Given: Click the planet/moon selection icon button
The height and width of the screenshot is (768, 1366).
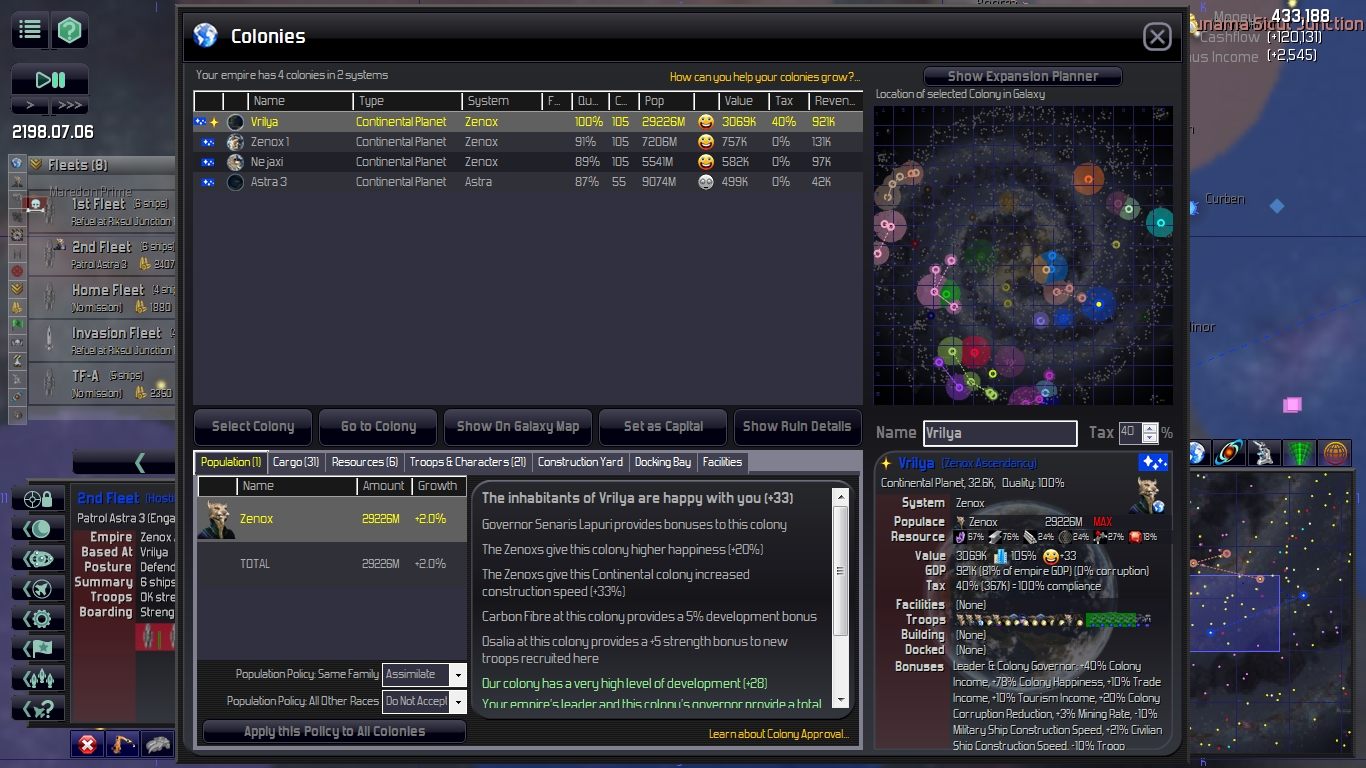Looking at the screenshot, I should 38,529.
